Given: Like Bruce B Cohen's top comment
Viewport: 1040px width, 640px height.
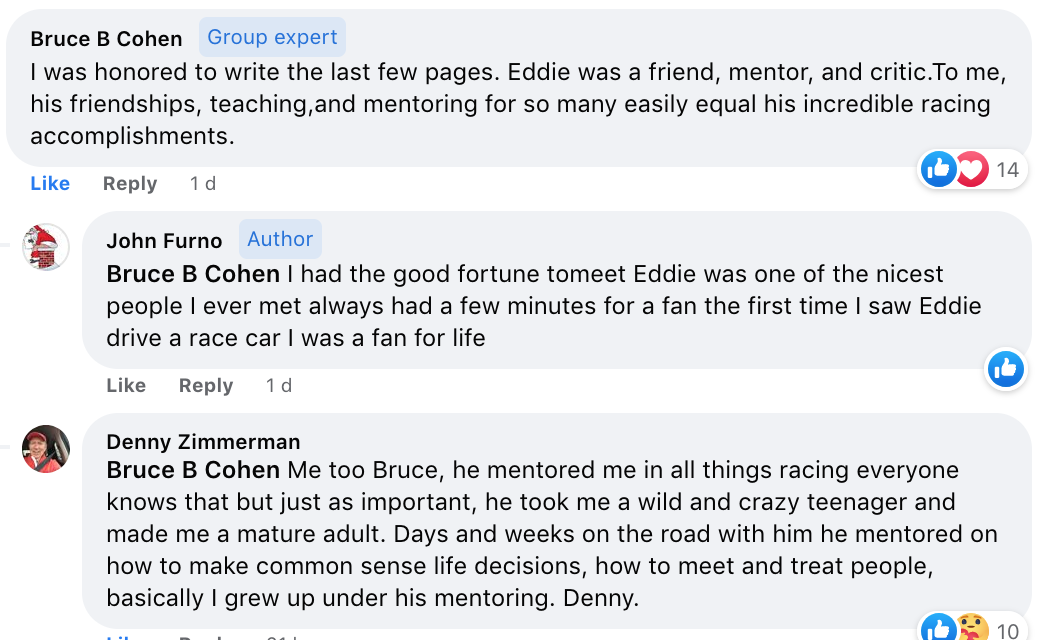Looking at the screenshot, I should click(50, 183).
